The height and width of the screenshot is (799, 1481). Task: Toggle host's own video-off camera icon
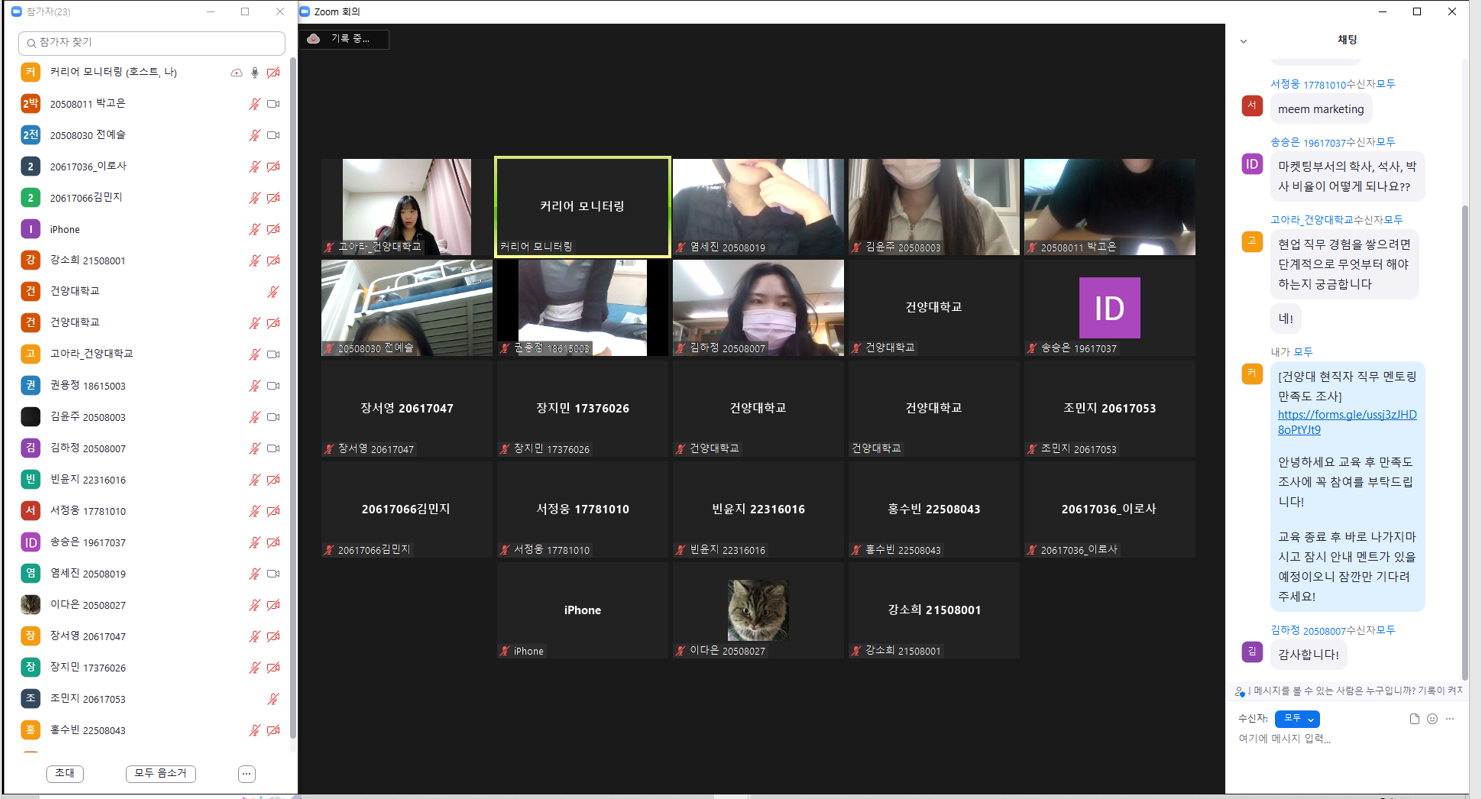tap(273, 73)
